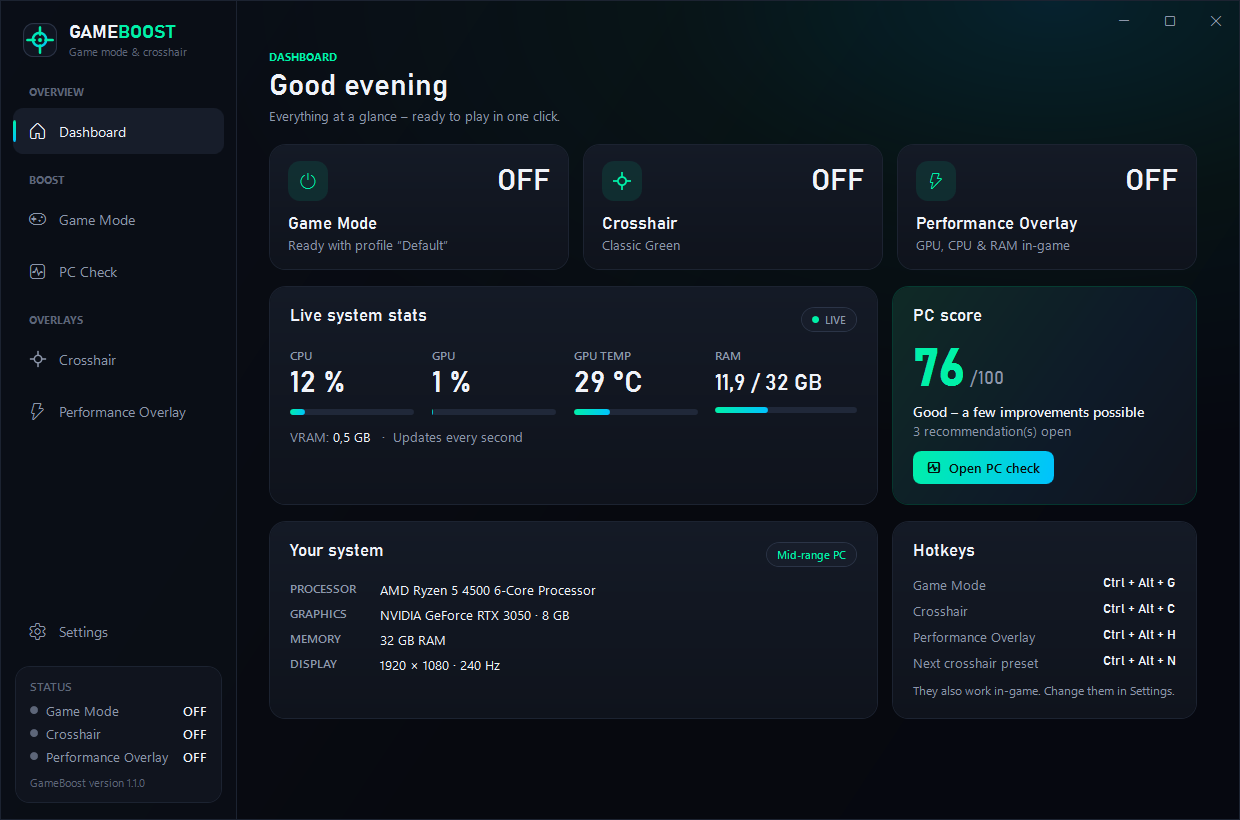Viewport: 1240px width, 820px height.
Task: Click "Ready with profile "Default"" text
Action: pos(368,245)
